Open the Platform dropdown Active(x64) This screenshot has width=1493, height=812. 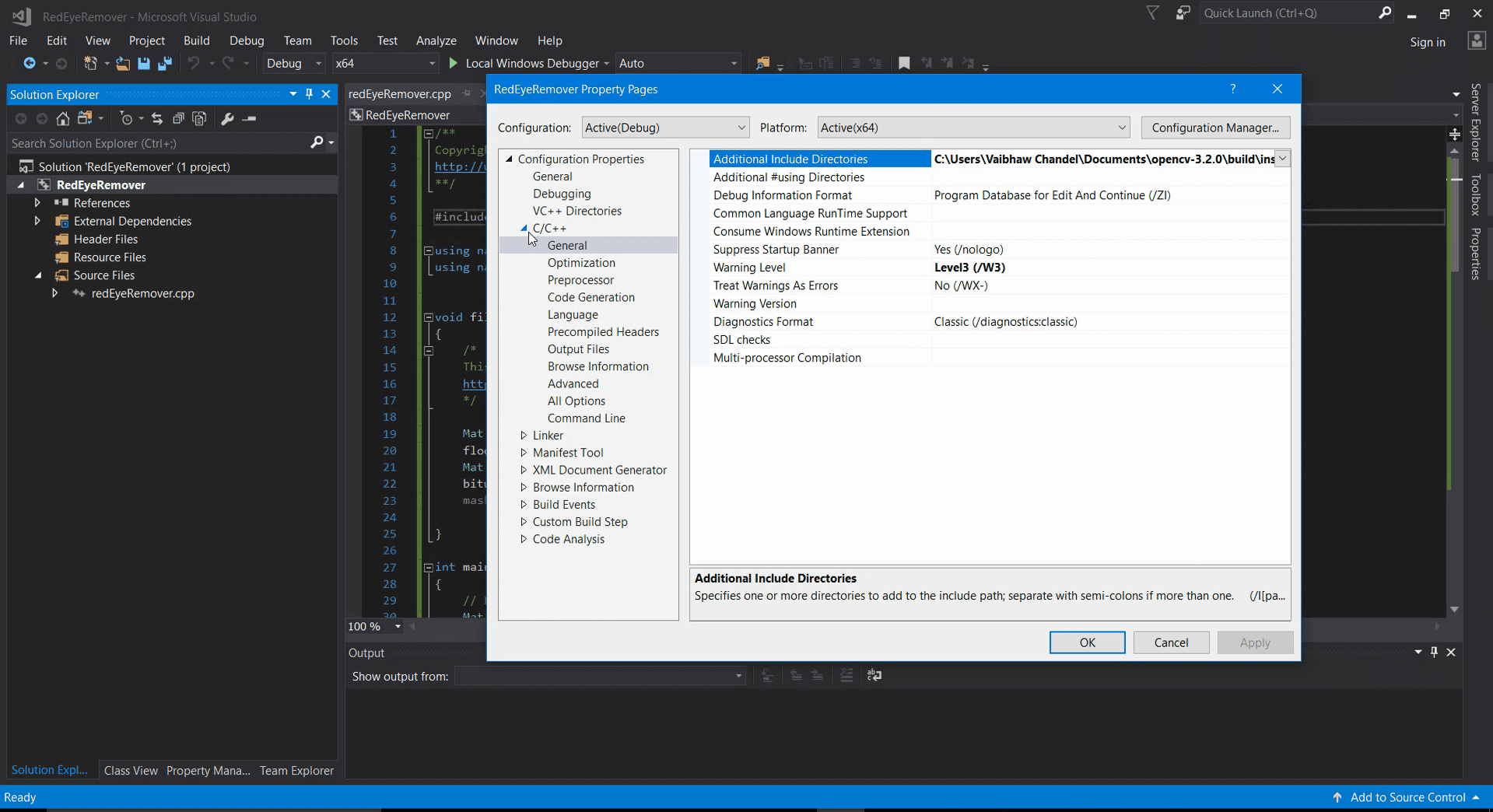(974, 128)
